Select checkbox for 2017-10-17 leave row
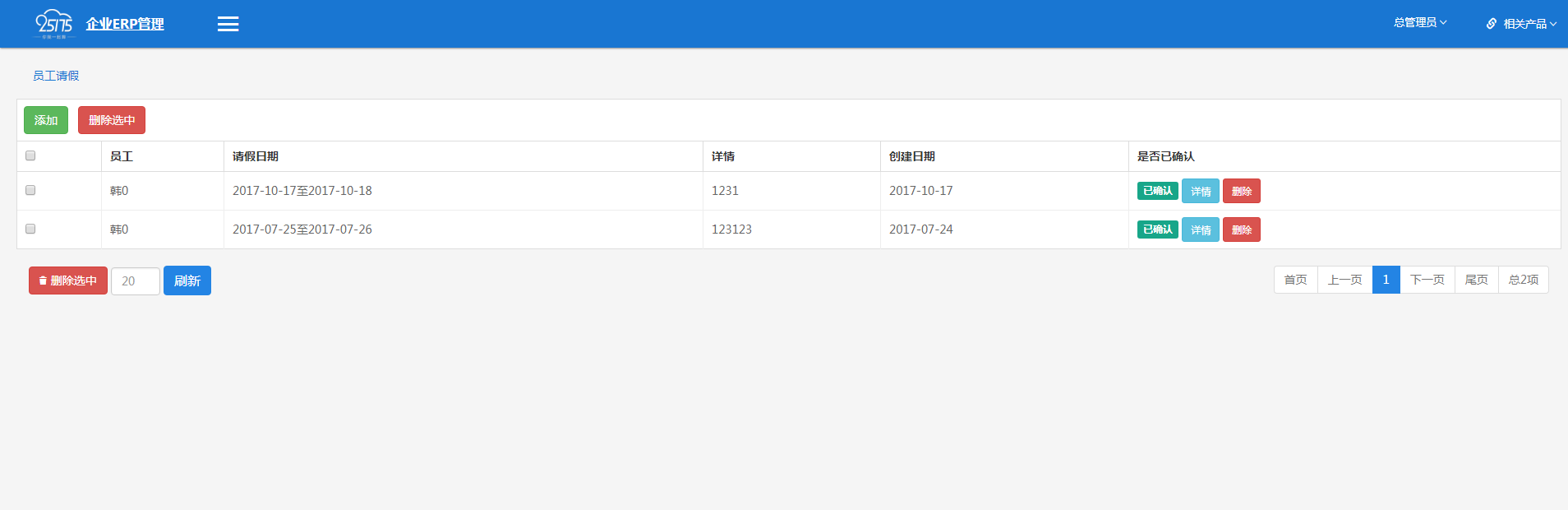The height and width of the screenshot is (510, 1568). click(30, 190)
